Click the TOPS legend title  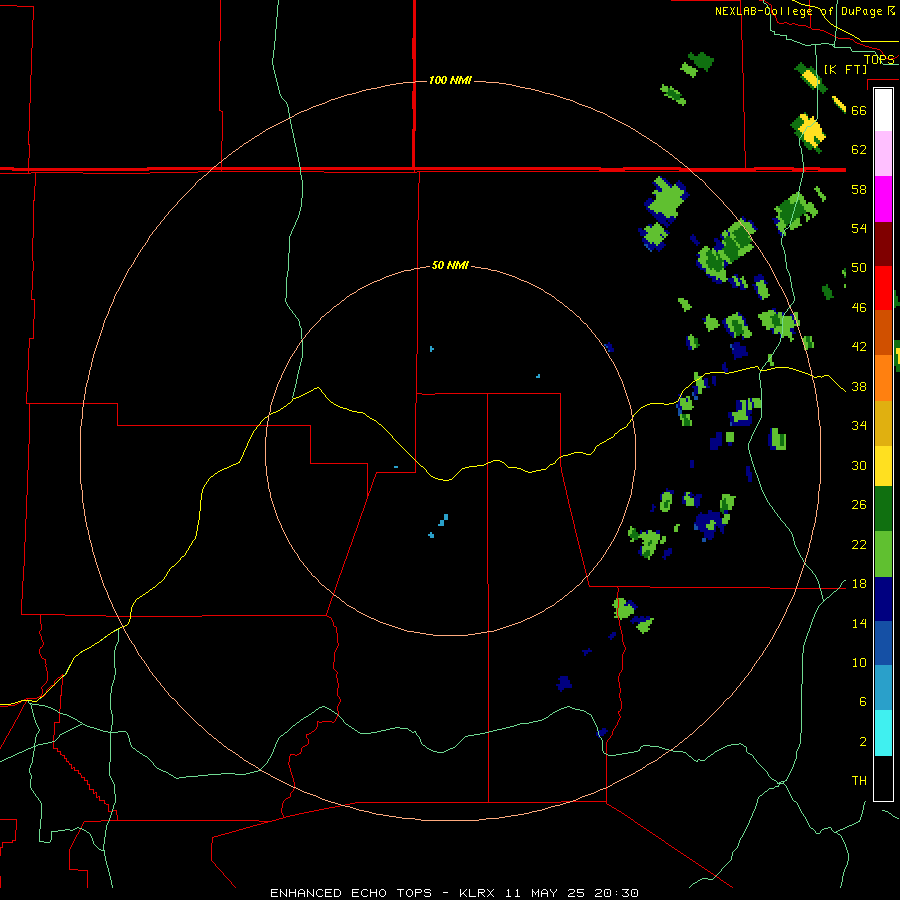(879, 59)
